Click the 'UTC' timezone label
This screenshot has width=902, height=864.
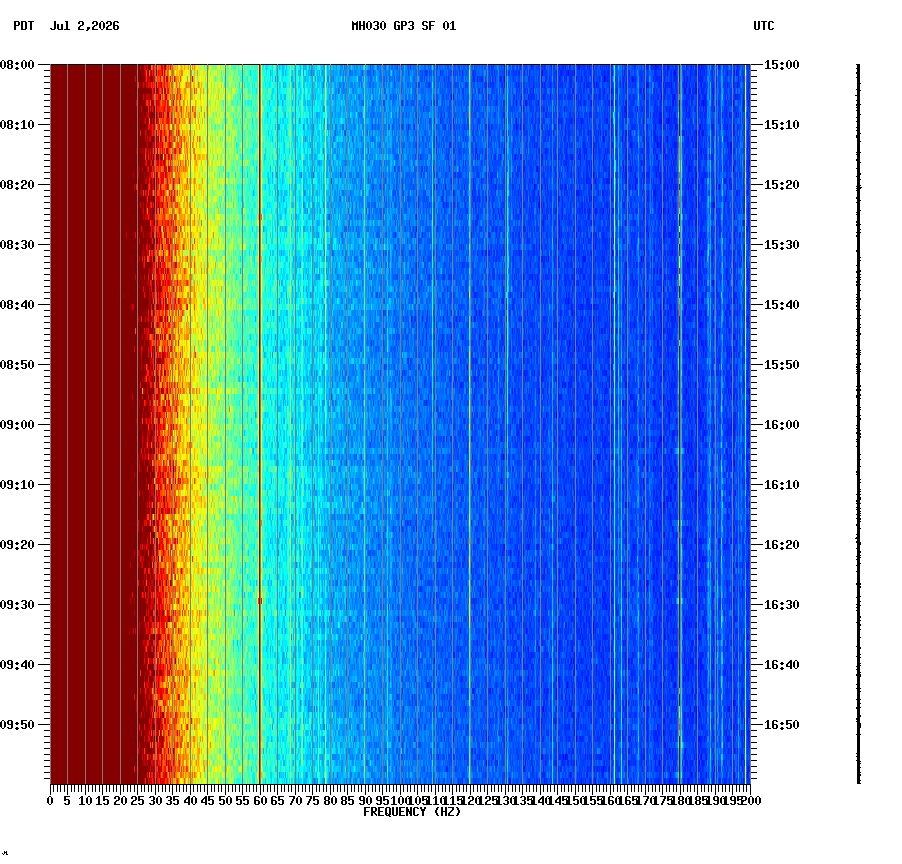(764, 26)
